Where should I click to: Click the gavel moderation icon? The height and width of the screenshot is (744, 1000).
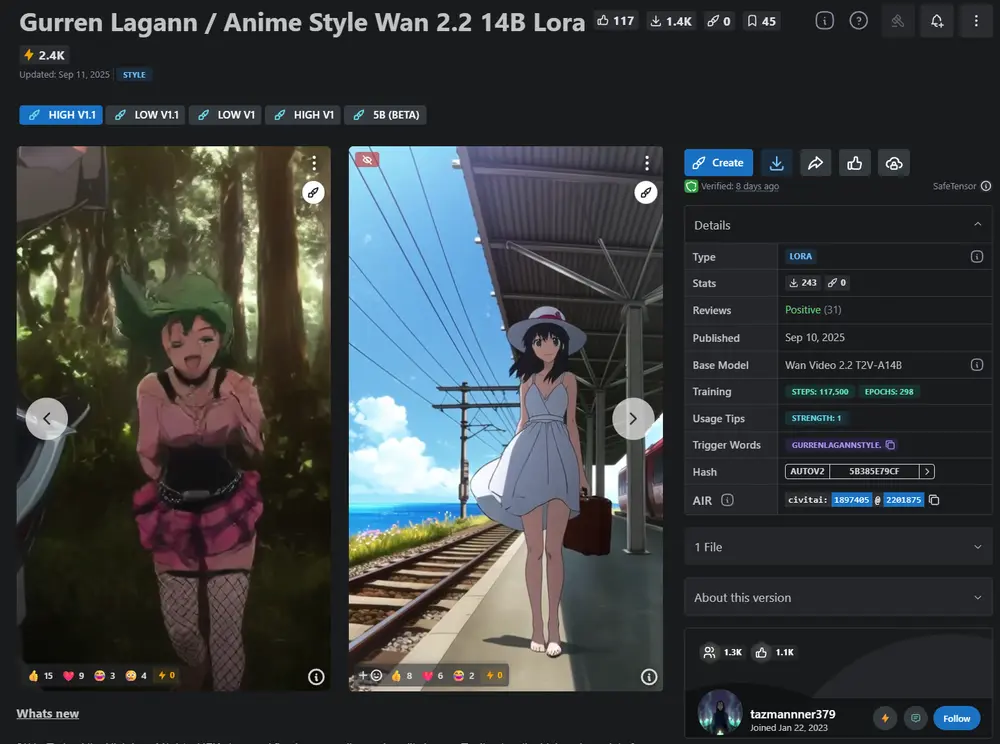click(x=897, y=21)
